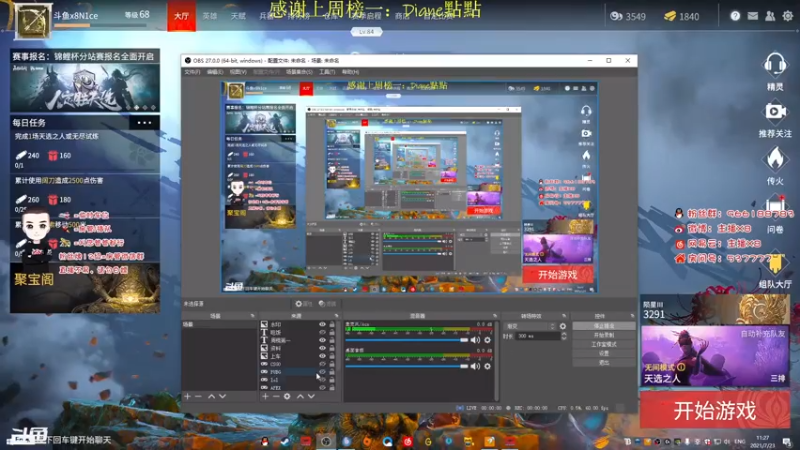This screenshot has height=450, width=800.
Task: Move scene up with arrow icon
Action: point(211,396)
